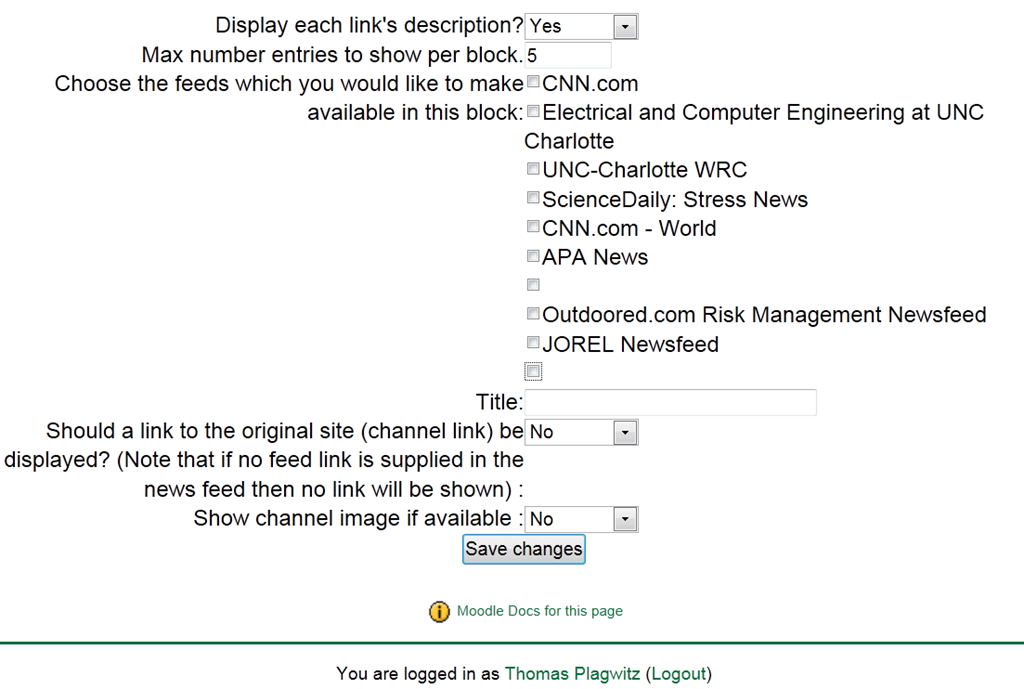Open the link description display dropdown
Image resolution: width=1024 pixels, height=689 pixels.
[581, 26]
